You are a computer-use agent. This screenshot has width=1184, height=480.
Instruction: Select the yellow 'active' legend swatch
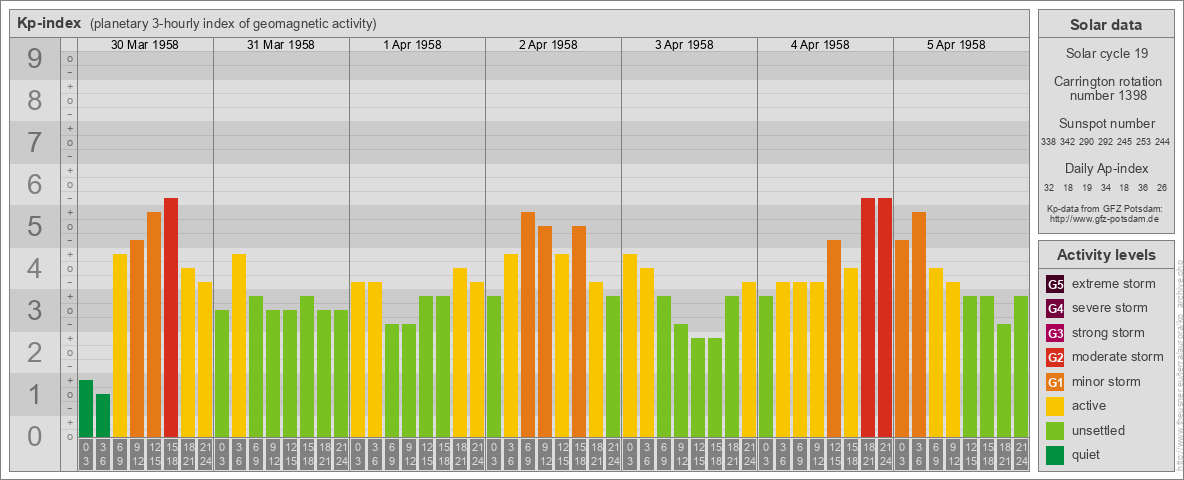1055,406
